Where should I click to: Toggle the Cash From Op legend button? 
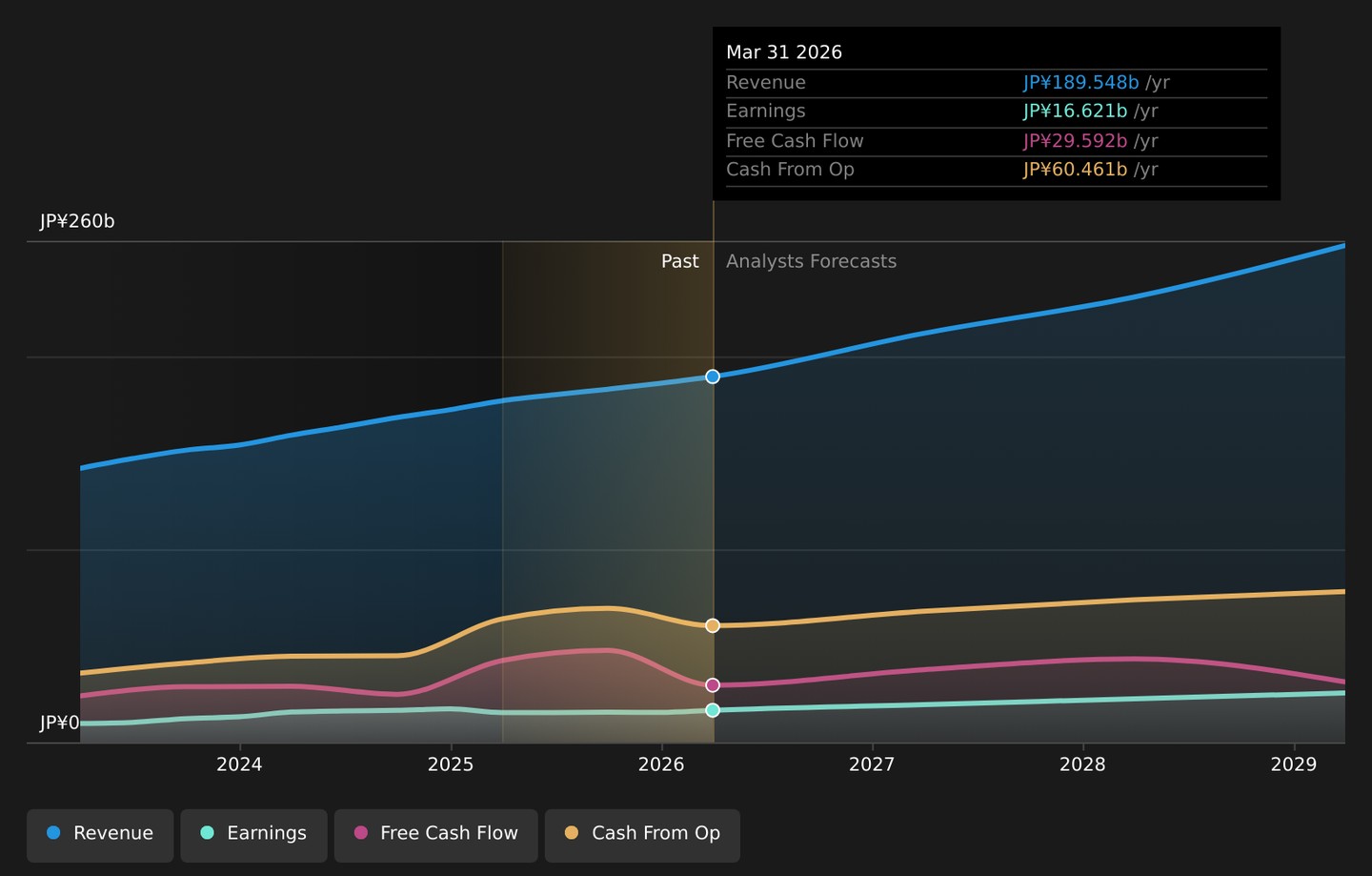(642, 835)
